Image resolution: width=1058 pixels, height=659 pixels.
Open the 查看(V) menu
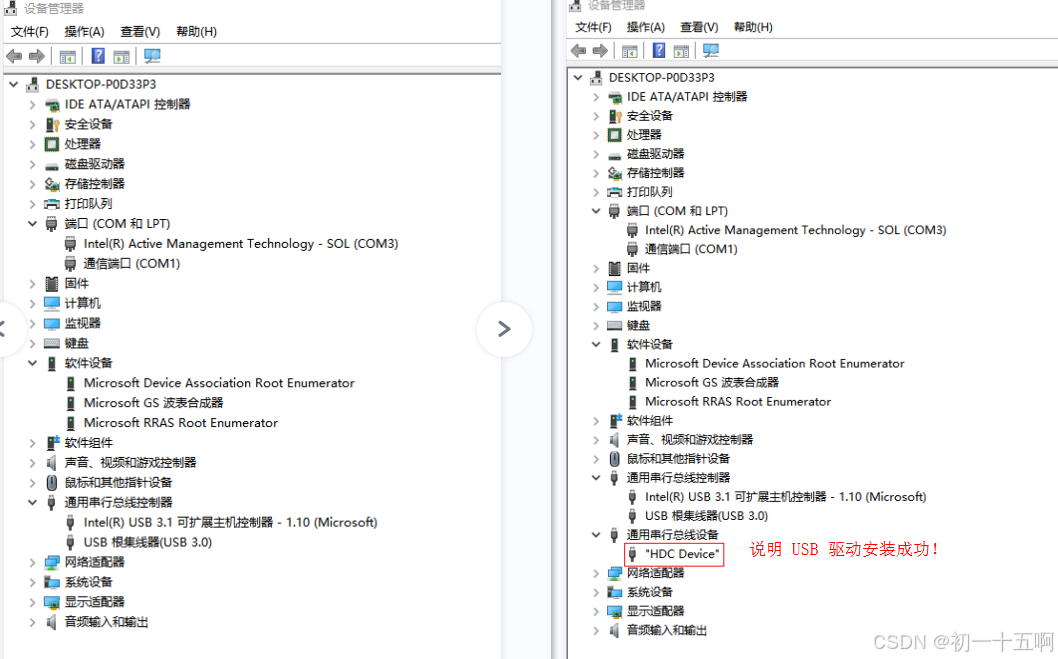137,31
